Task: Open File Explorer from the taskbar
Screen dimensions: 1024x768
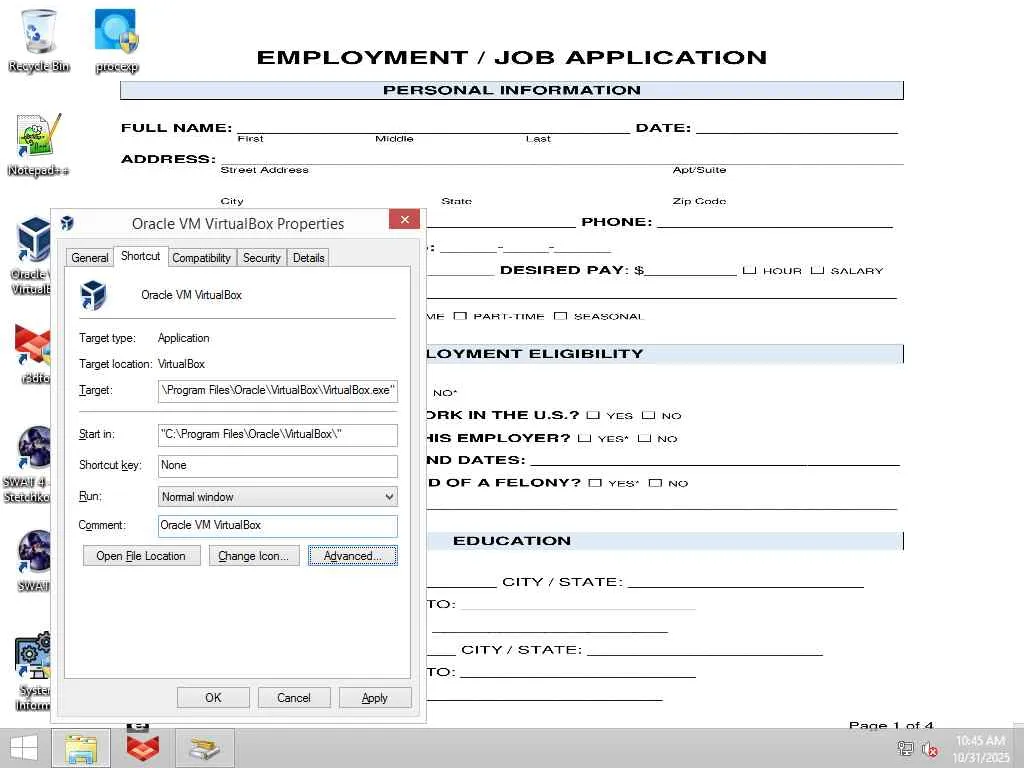Action: click(80, 748)
